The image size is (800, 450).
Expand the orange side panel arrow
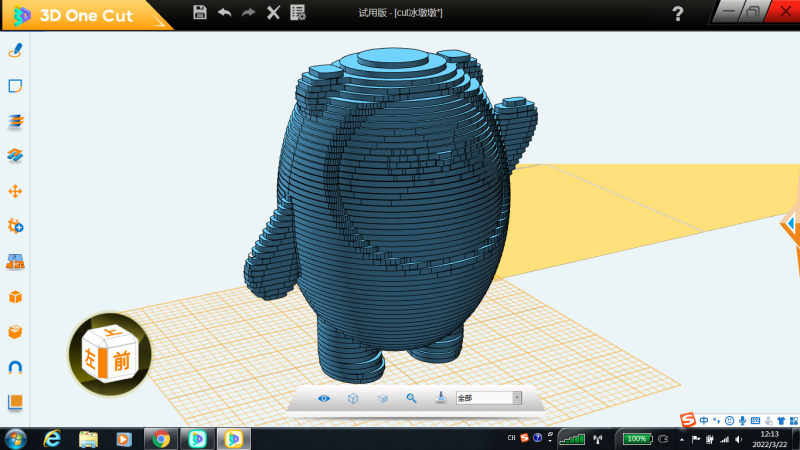point(791,223)
